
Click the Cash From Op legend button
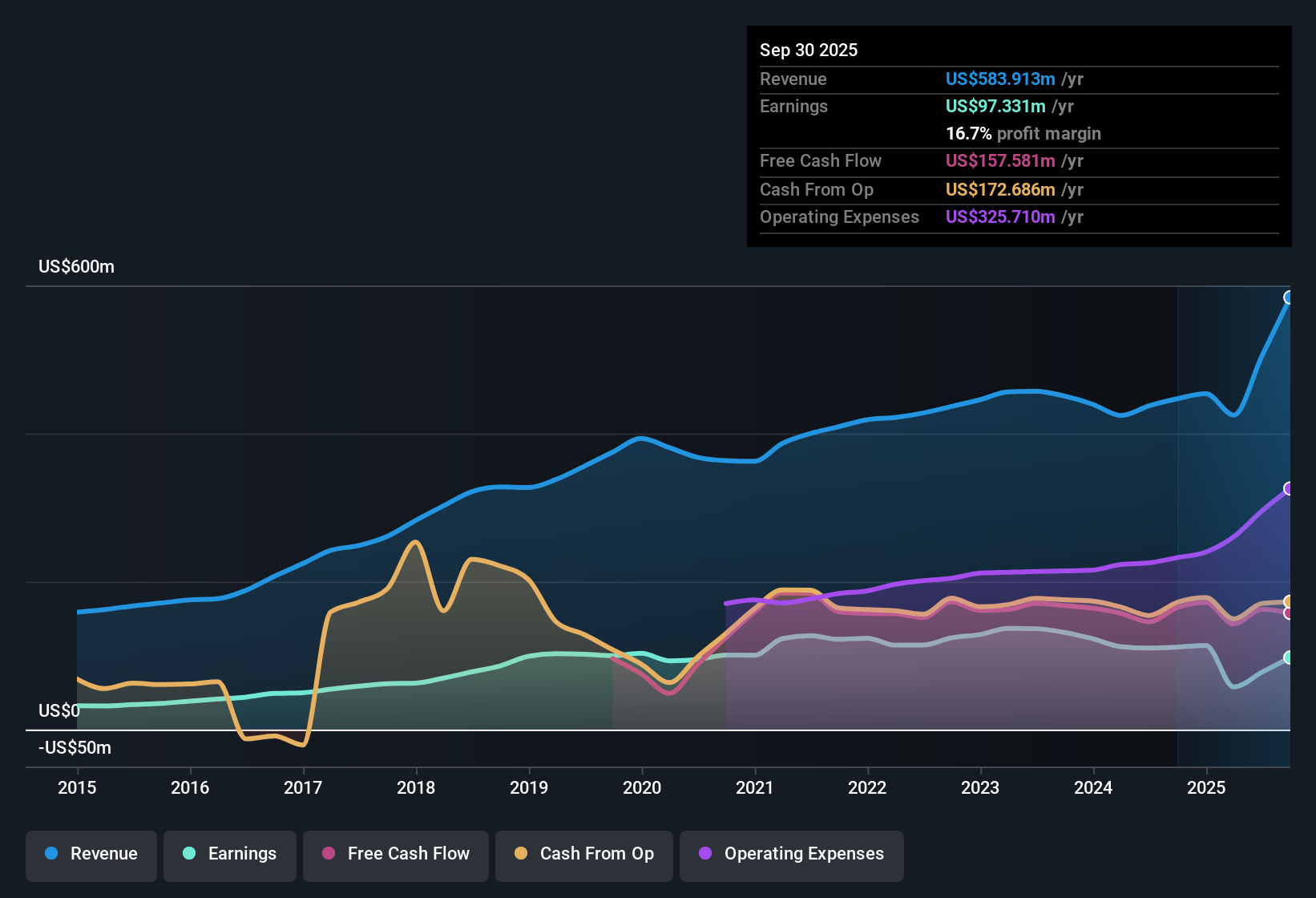pos(583,854)
